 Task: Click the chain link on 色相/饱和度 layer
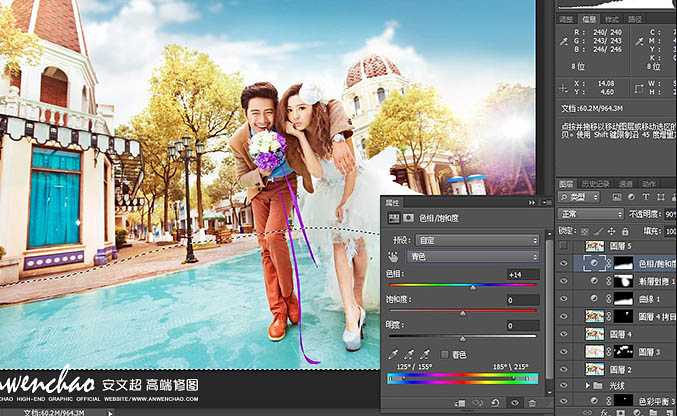point(609,263)
